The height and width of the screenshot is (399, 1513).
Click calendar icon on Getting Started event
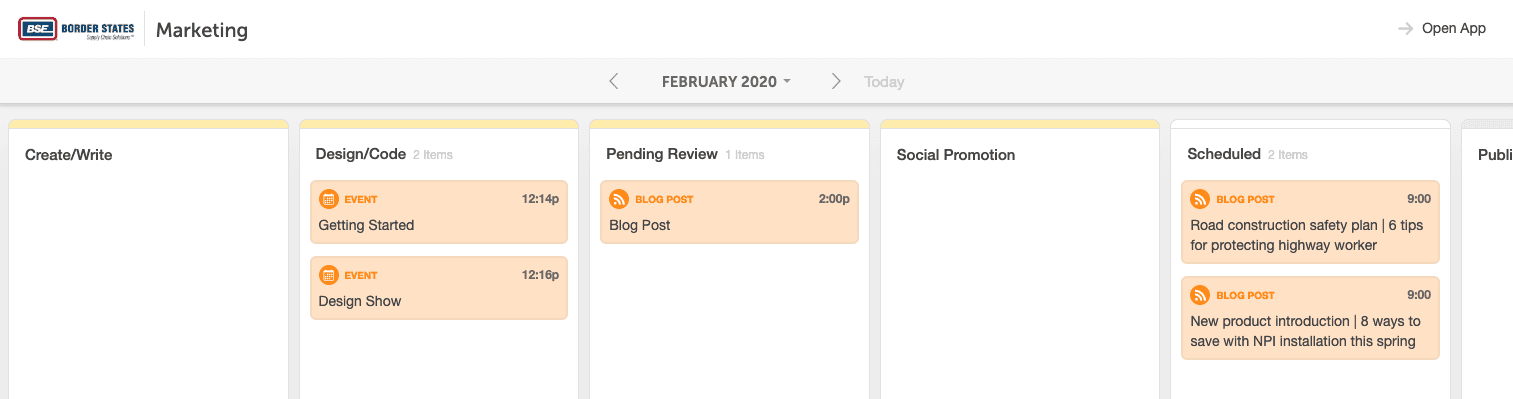328,199
